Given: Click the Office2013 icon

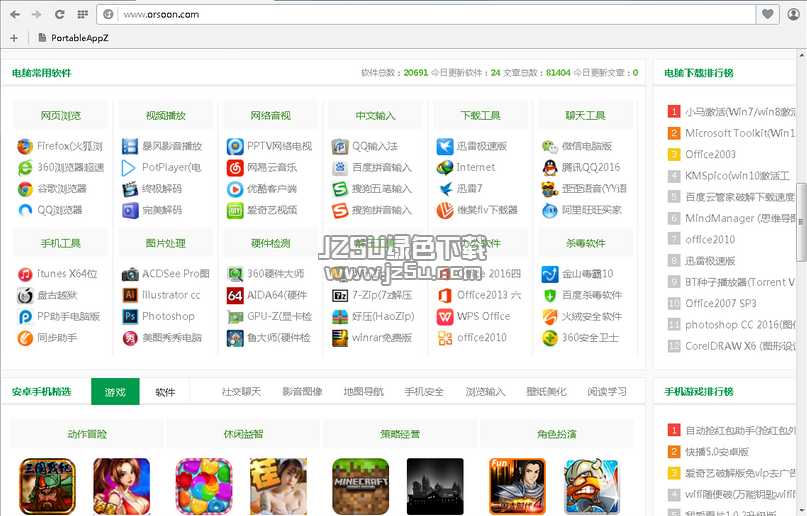Looking at the screenshot, I should [445, 295].
